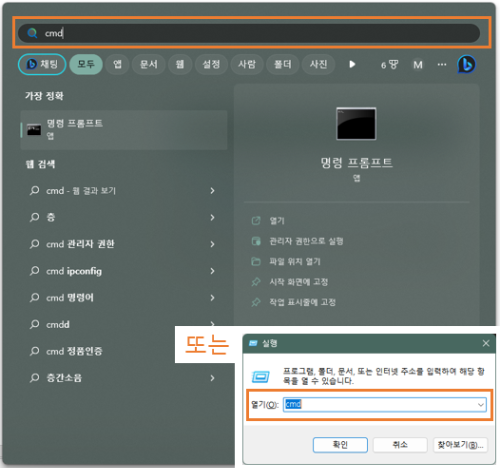Select 'cmd - 웹 결과 보기' suggestion
500x468 pixels.
tap(81, 191)
